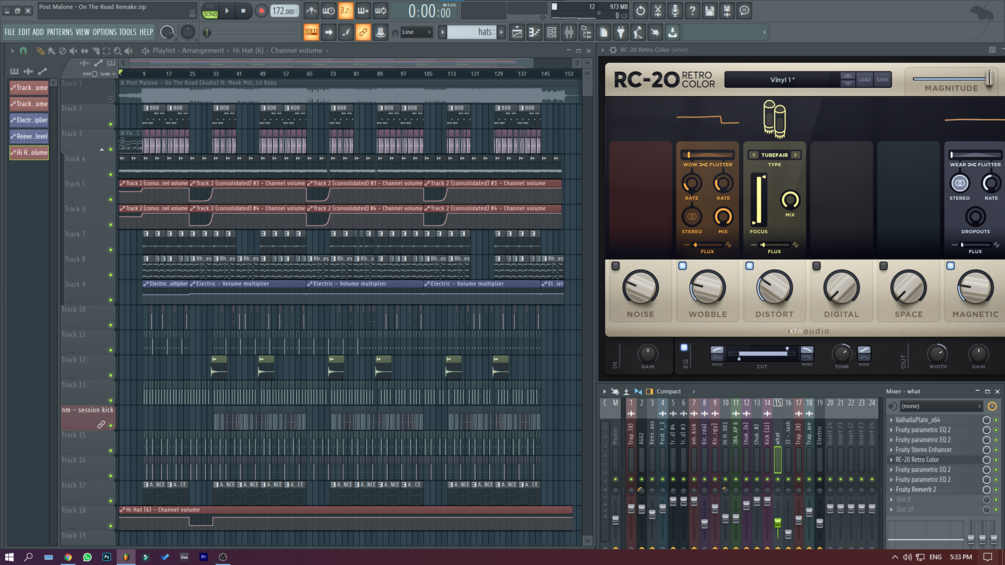The width and height of the screenshot is (1005, 565).
Task: Click the record button
Action: [261, 11]
